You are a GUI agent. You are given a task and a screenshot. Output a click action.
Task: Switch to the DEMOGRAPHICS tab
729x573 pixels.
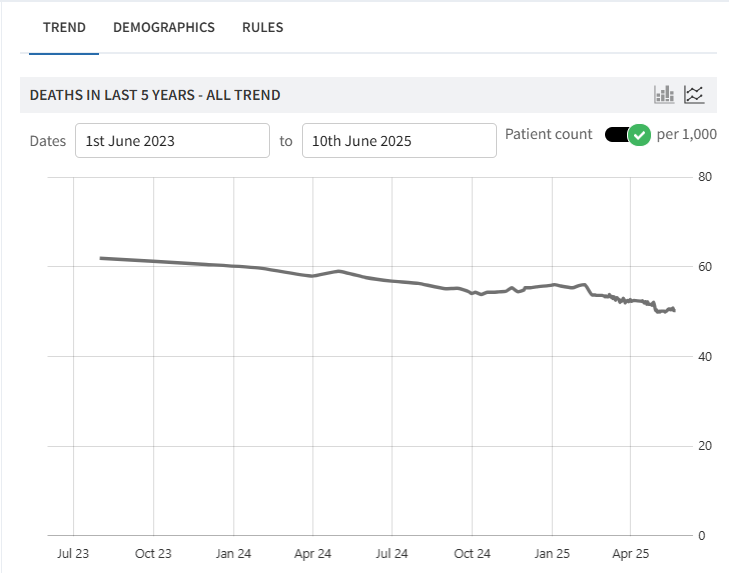click(x=164, y=27)
